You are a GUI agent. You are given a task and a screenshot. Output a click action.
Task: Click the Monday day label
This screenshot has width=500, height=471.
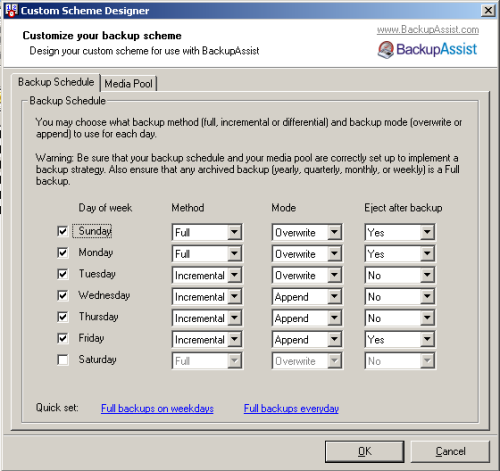pos(96,252)
